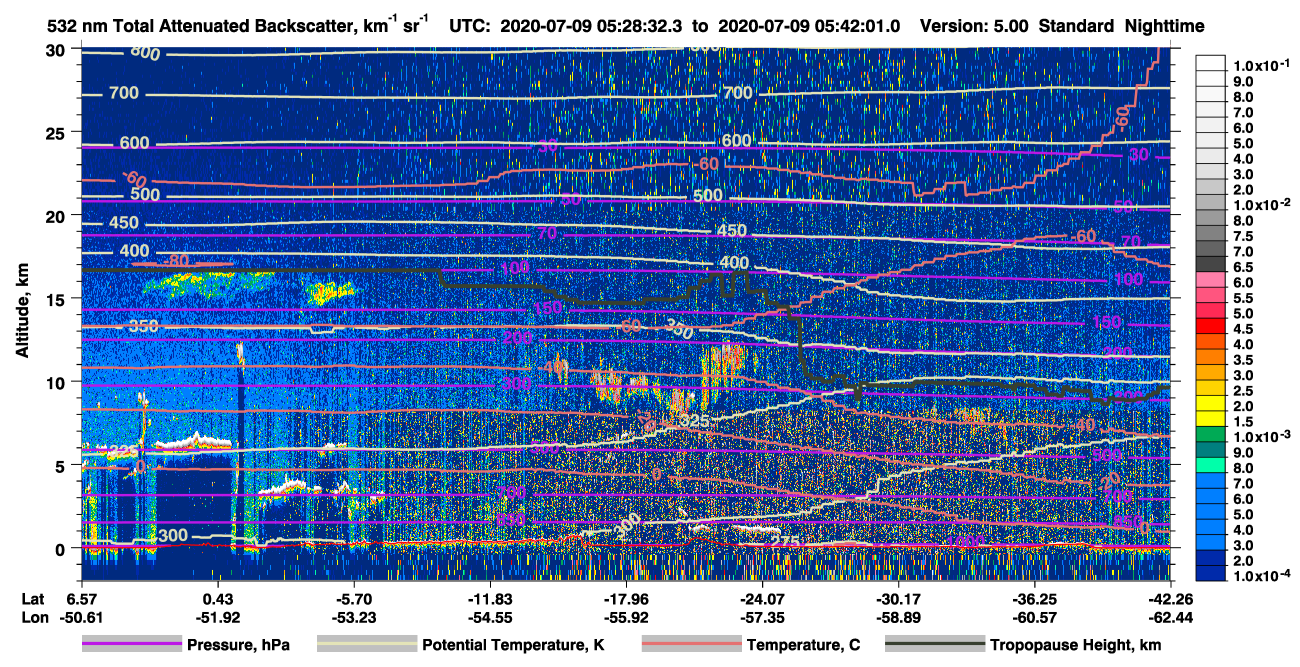Viewport: 1300px width, 667px height.
Task: Click the longitude value -60.57
Action: (x=1034, y=617)
